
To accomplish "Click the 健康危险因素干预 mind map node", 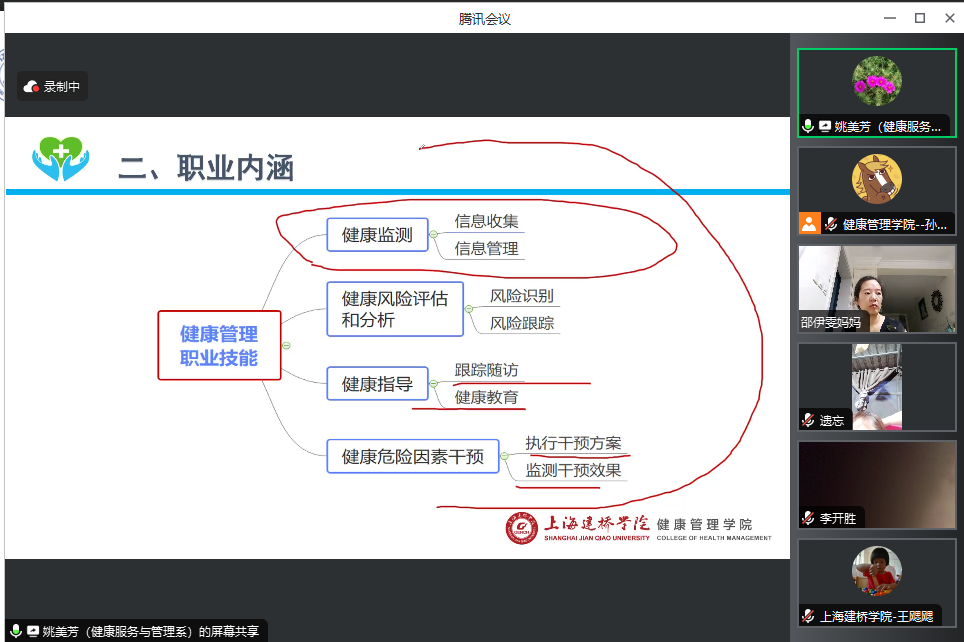I will pos(412,457).
